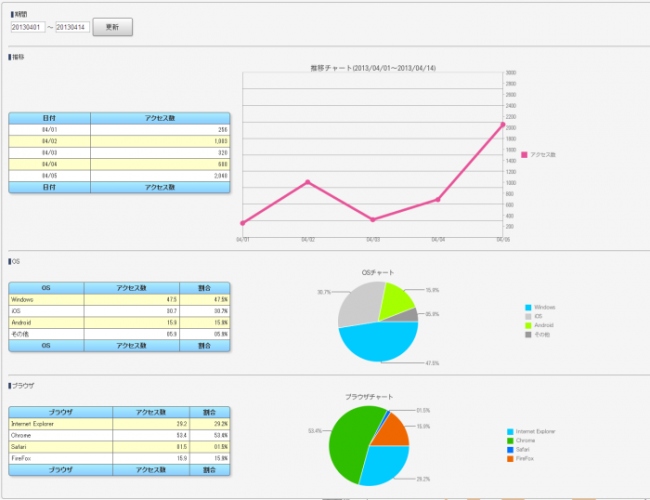The image size is (650, 500).
Task: Click the 推移チャート chart title
Action: [373, 68]
